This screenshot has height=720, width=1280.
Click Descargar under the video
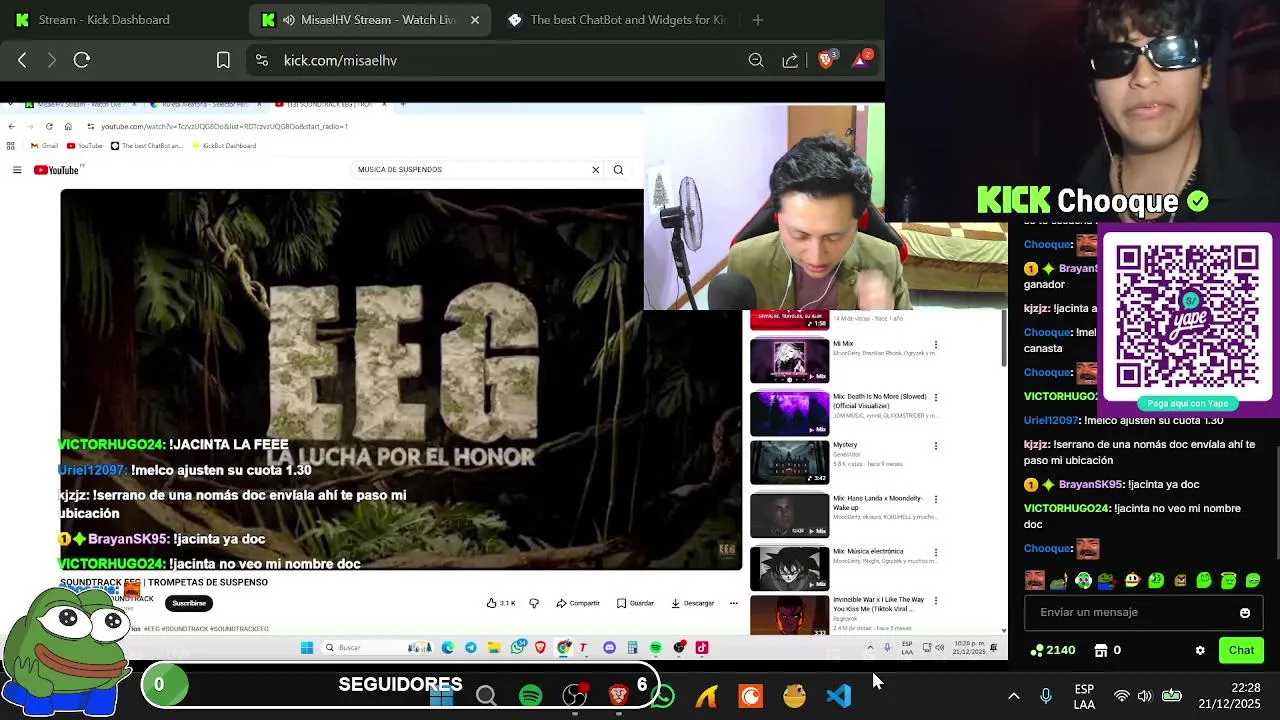pos(693,603)
